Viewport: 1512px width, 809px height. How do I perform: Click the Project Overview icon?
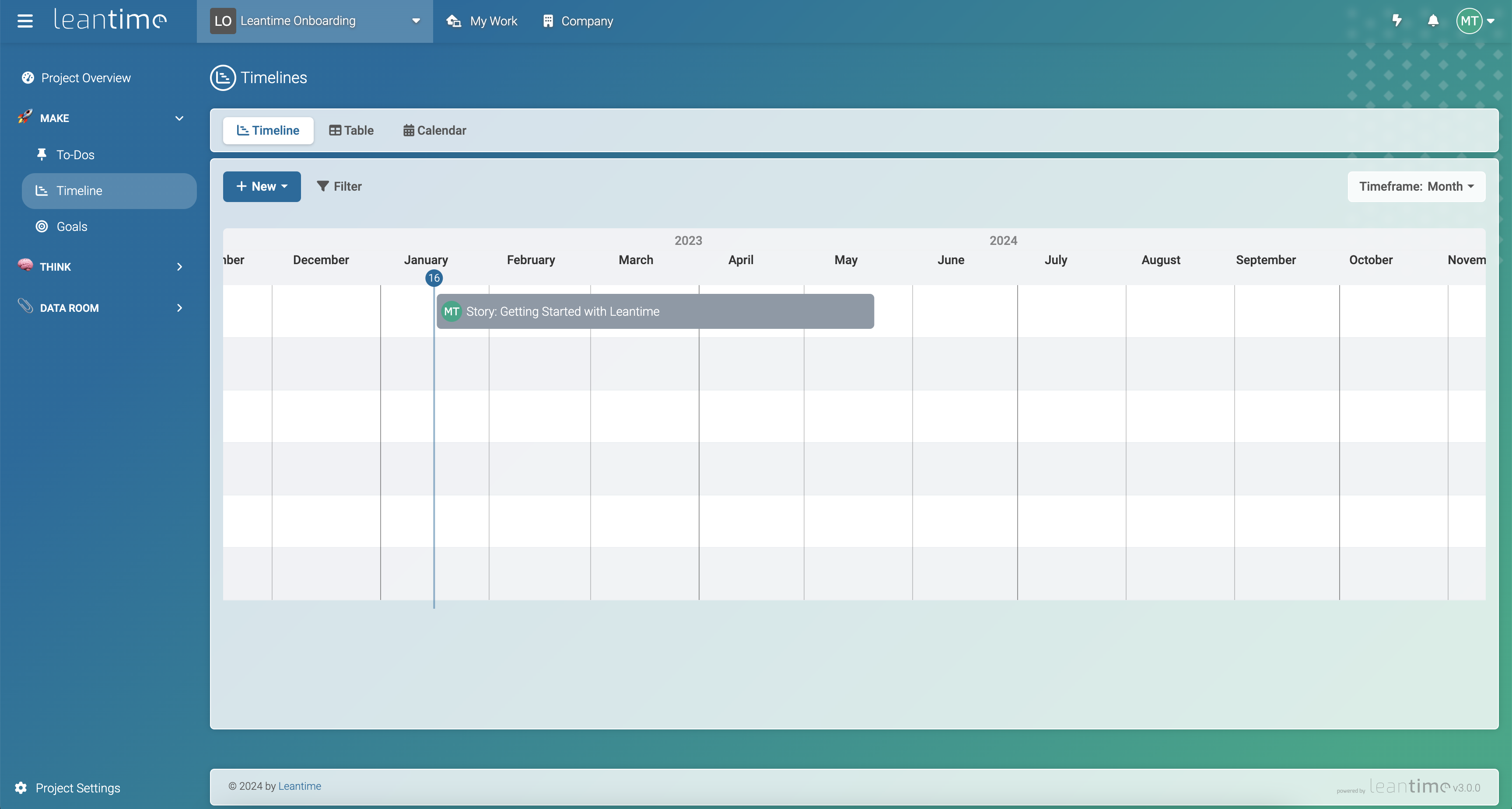pos(28,78)
